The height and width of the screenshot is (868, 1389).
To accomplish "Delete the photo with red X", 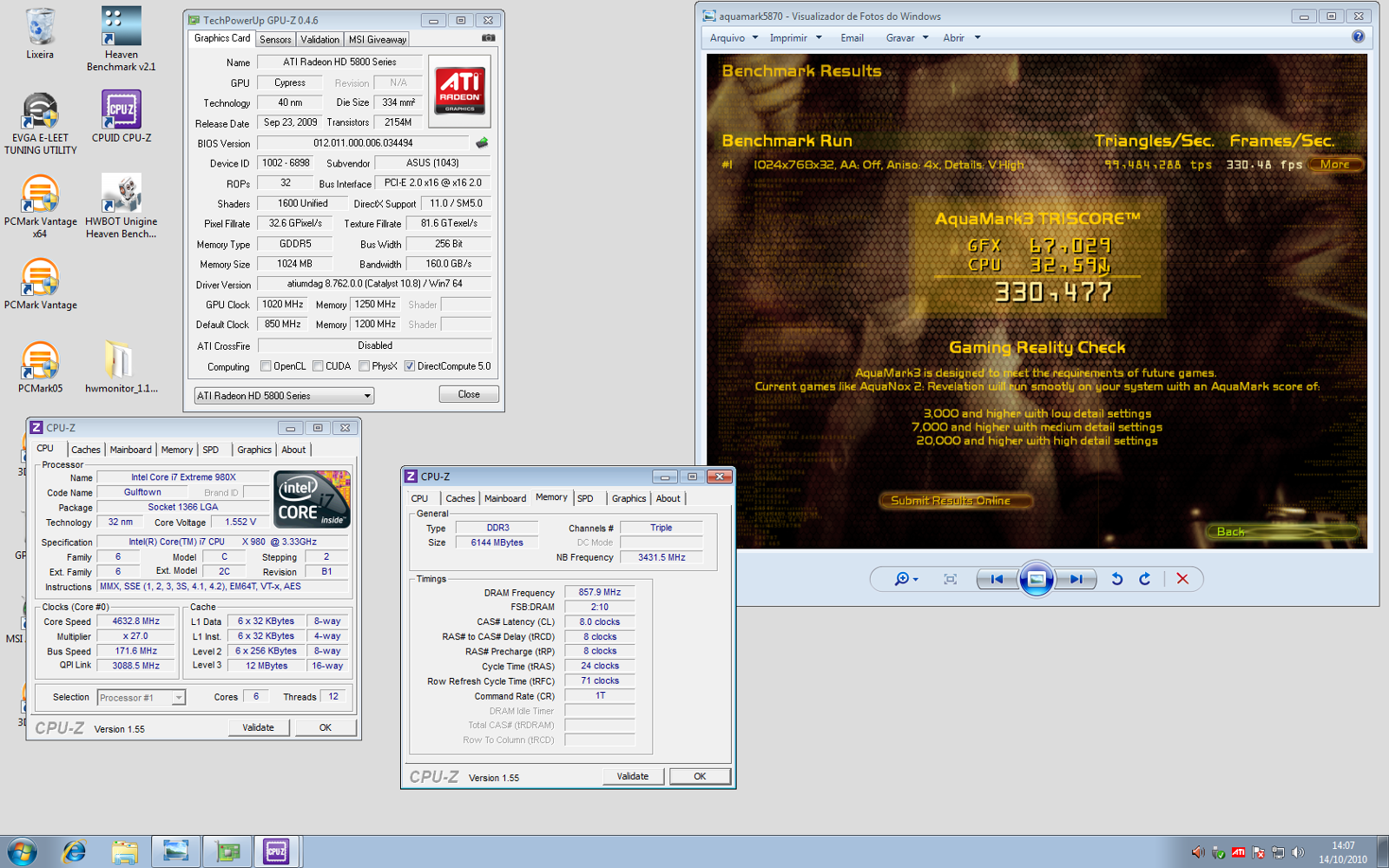I will coord(1182,579).
